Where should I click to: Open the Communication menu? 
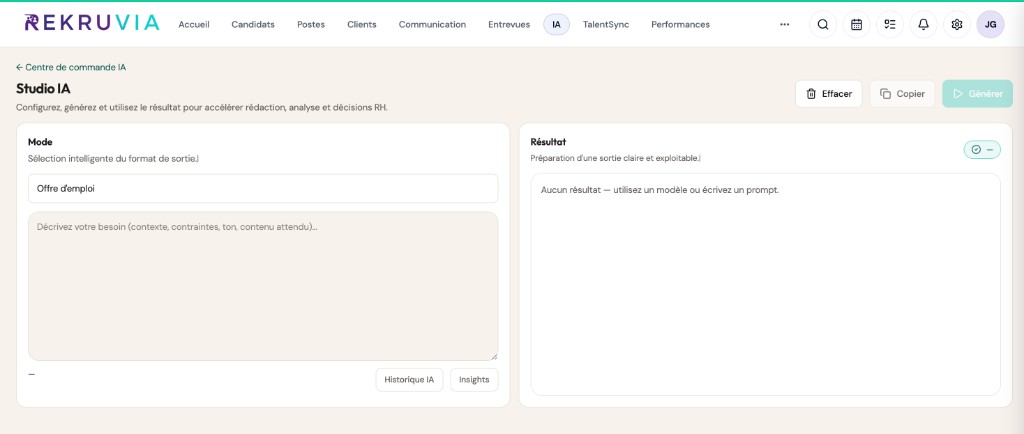tap(432, 25)
